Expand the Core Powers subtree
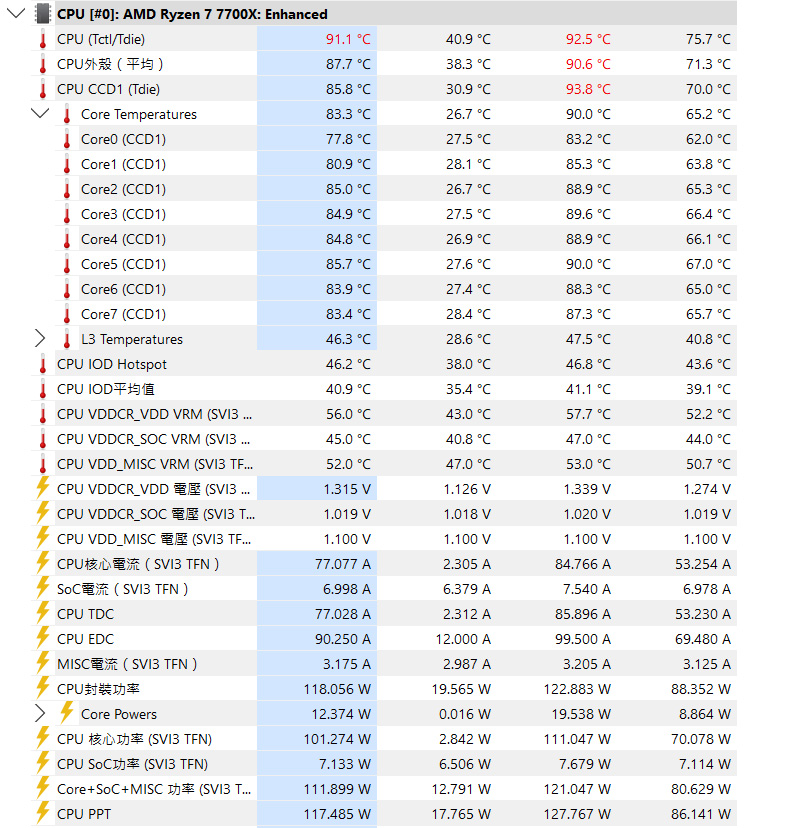 40,713
